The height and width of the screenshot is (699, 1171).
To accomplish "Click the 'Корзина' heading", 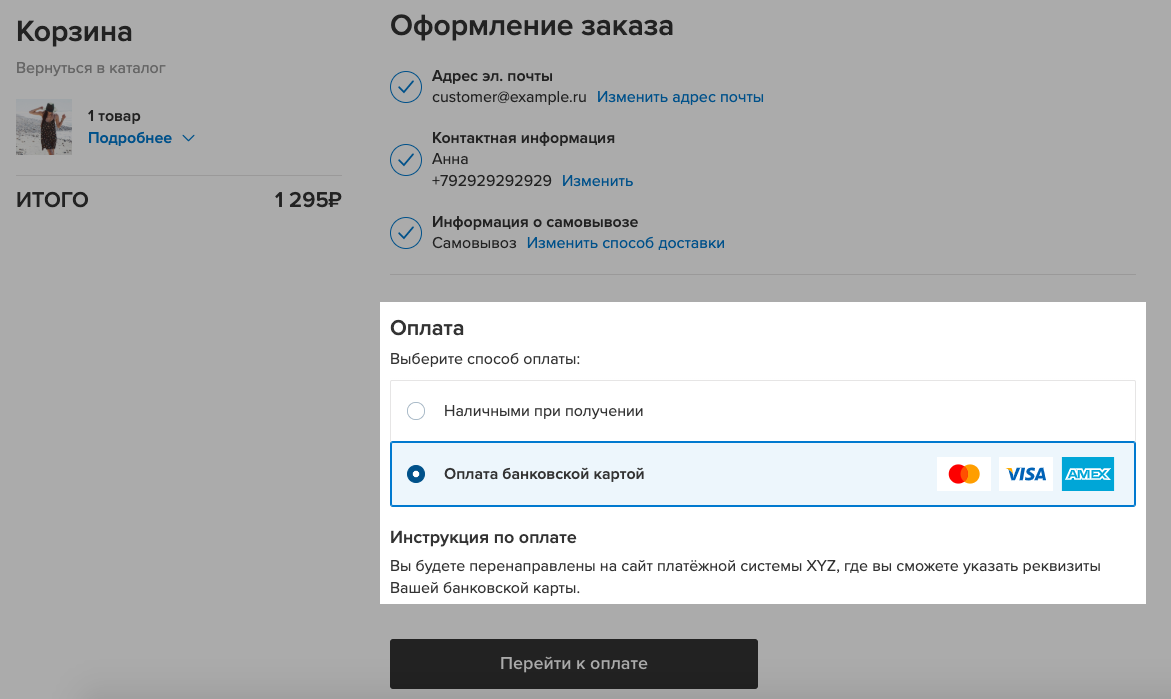I will point(74,31).
